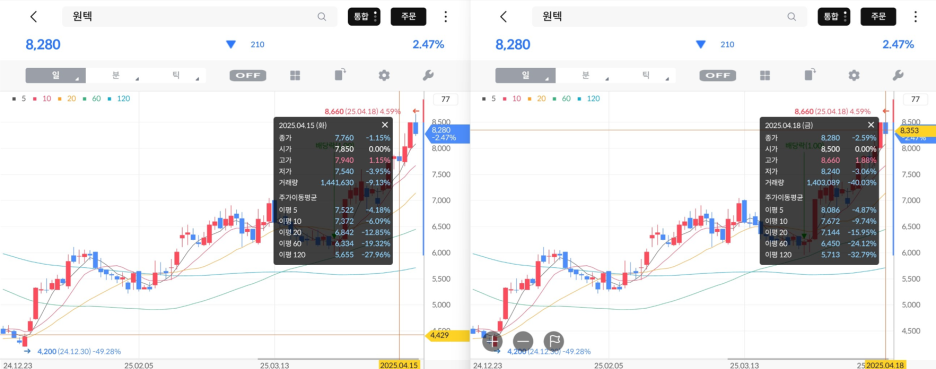
Task: Rotate screen icon in right chart toolbar
Action: (809, 75)
